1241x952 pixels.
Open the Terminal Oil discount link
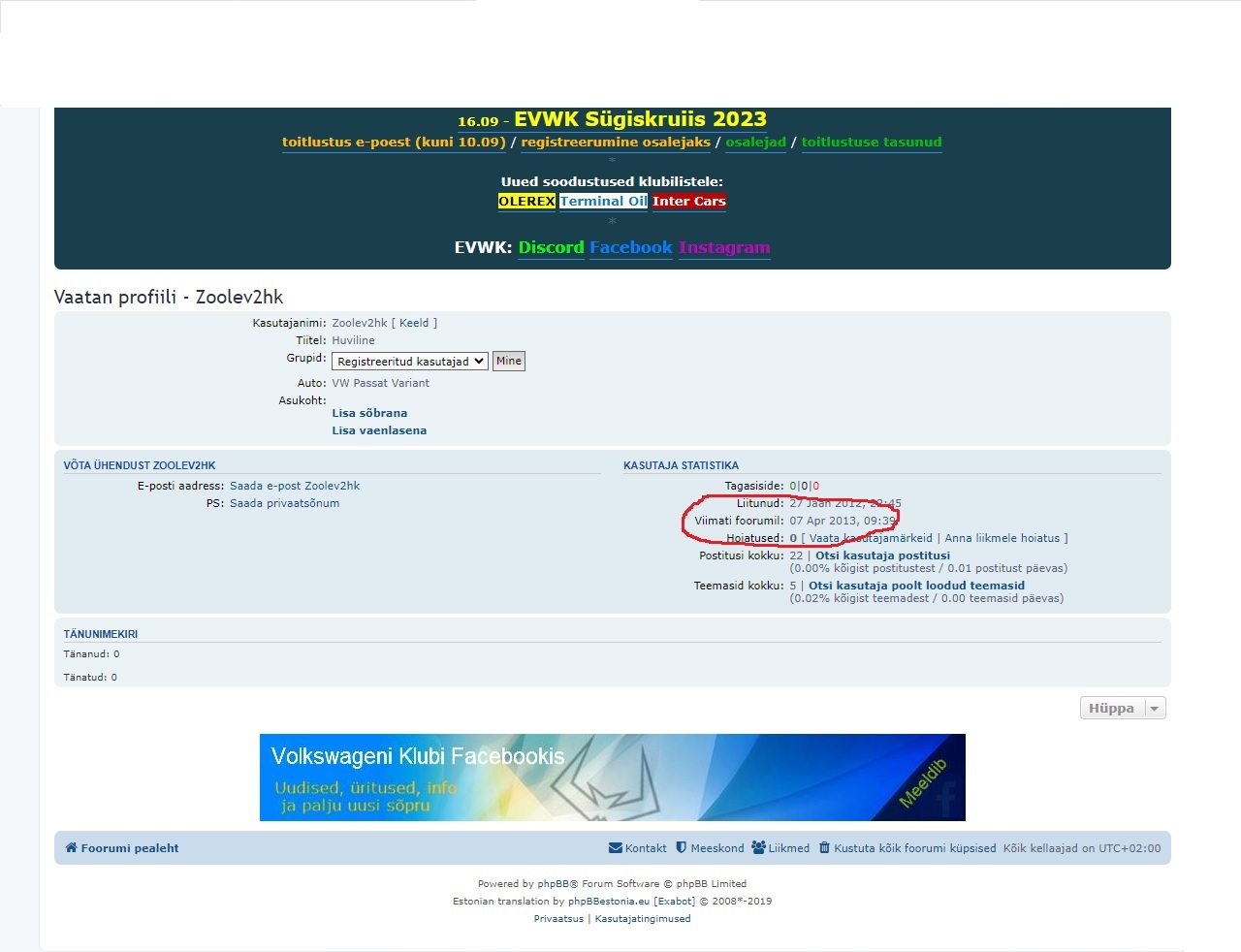pyautogui.click(x=603, y=202)
